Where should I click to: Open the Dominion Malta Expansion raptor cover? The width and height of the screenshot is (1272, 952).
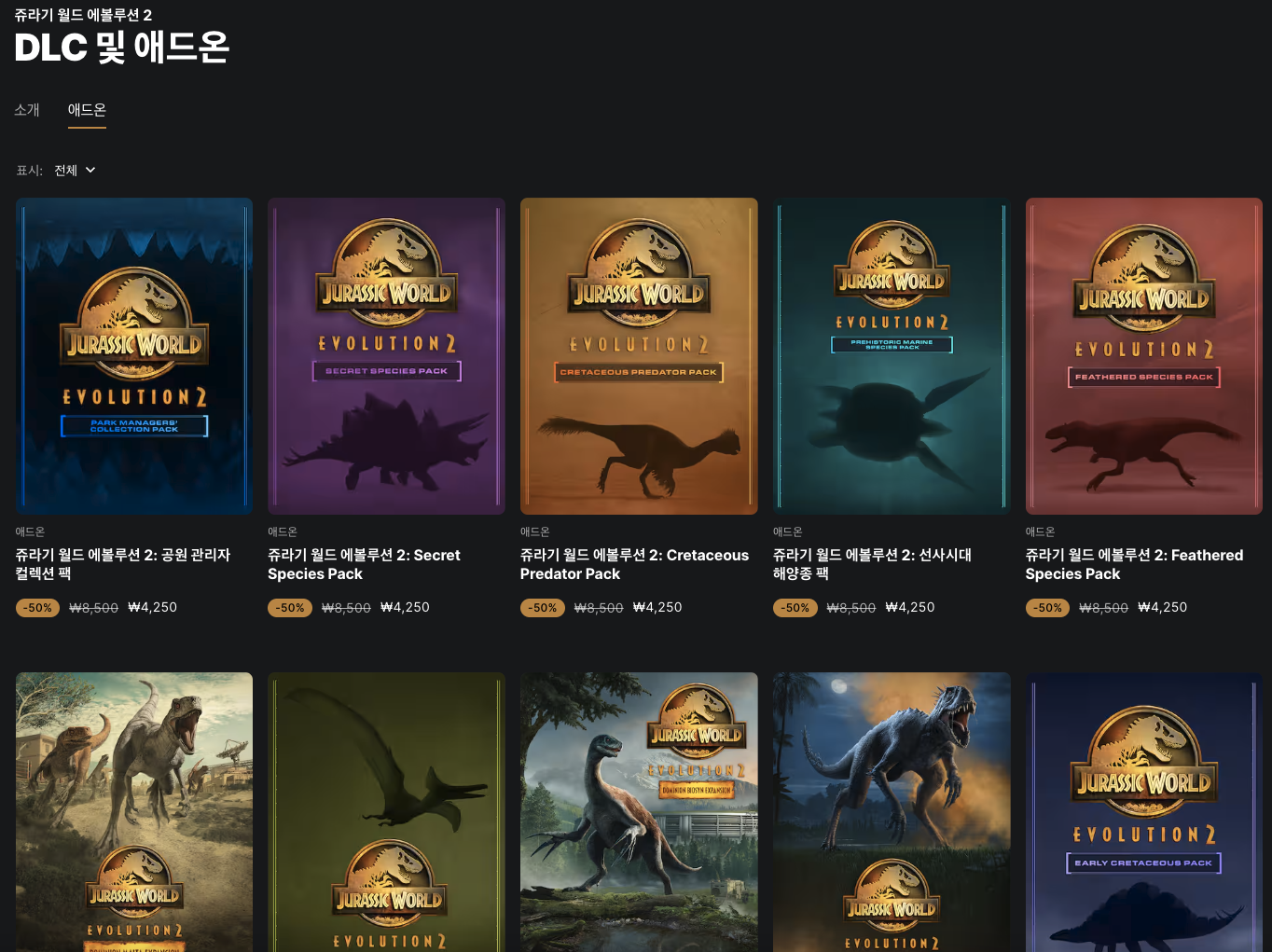134,812
